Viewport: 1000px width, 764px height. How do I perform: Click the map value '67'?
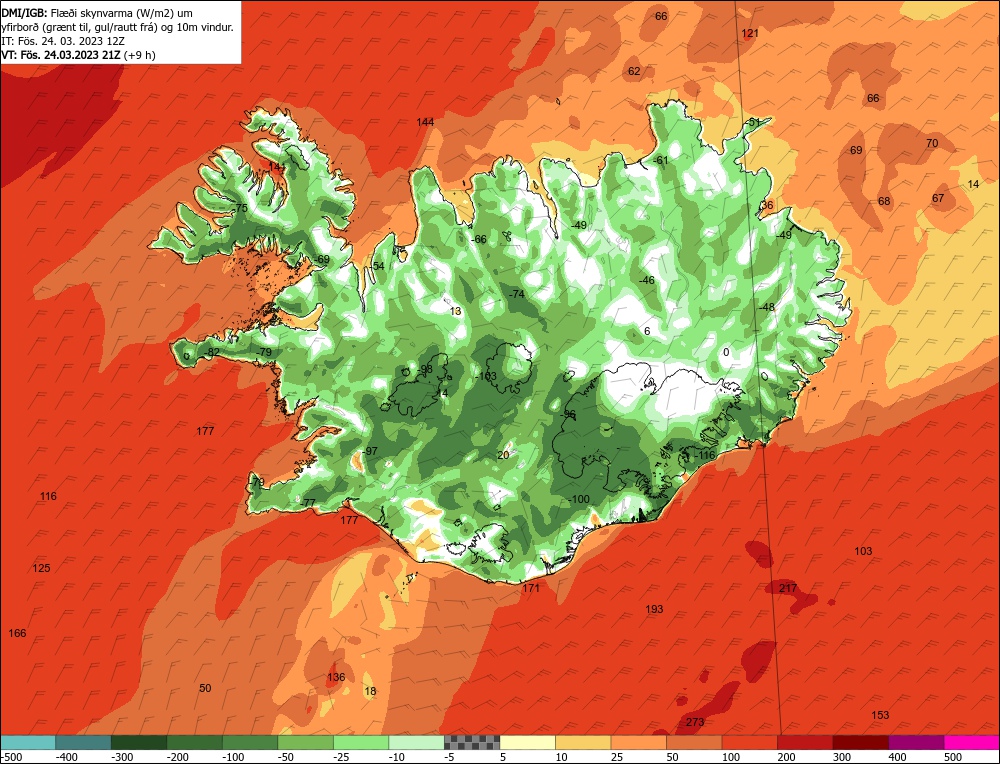[938, 198]
